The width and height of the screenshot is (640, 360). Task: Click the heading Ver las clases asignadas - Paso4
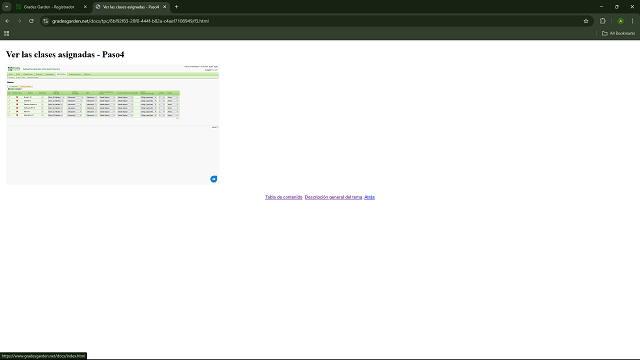[x=65, y=55]
